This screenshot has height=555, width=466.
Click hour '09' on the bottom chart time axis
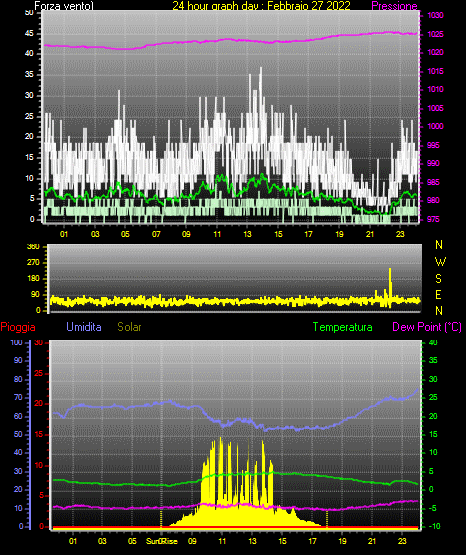point(192,541)
